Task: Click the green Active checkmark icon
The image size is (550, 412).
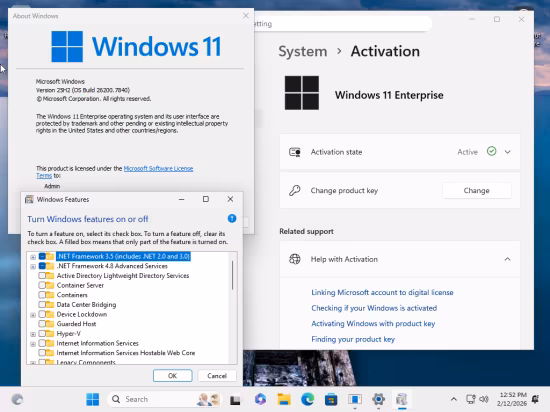Action: point(491,151)
